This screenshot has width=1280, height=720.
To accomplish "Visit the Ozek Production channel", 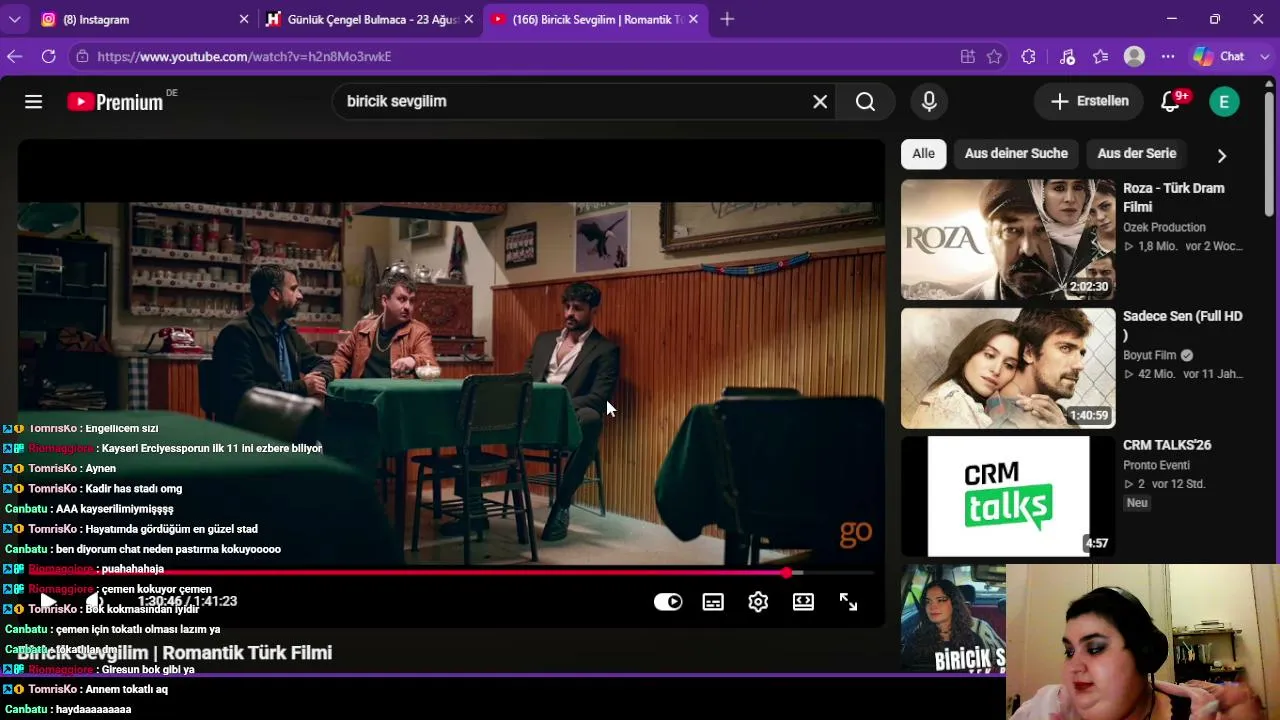I will point(1164,227).
